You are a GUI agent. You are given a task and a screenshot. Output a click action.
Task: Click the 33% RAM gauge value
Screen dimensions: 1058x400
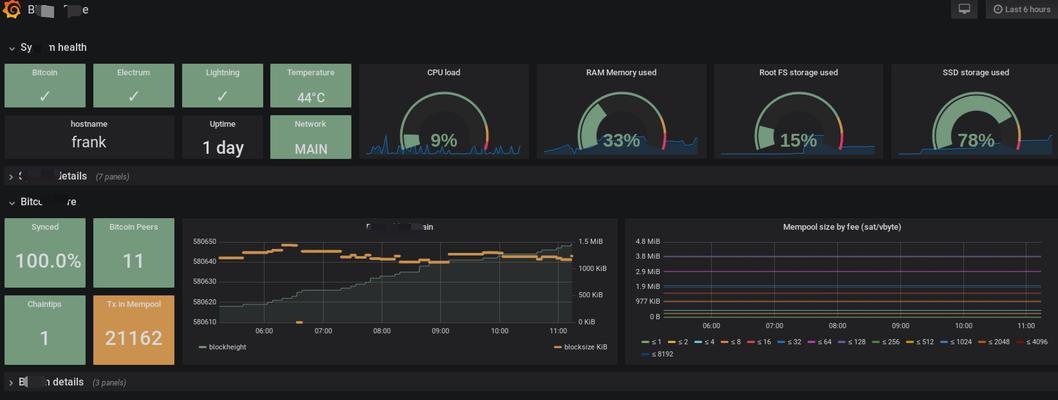(621, 140)
